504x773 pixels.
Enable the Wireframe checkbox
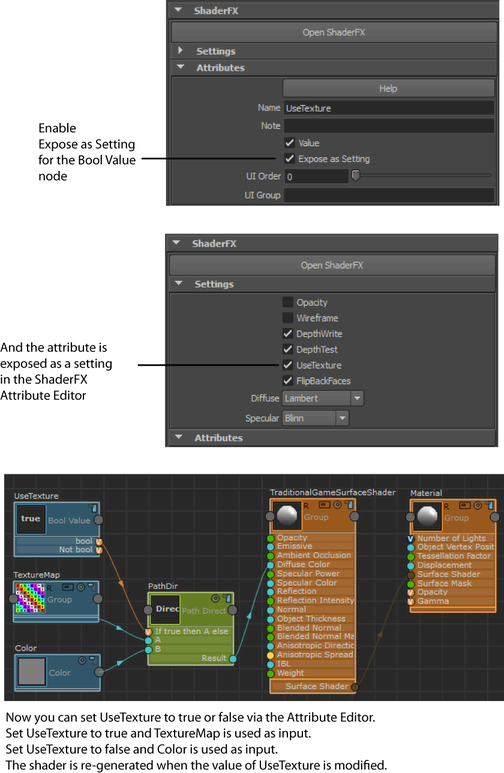point(288,318)
